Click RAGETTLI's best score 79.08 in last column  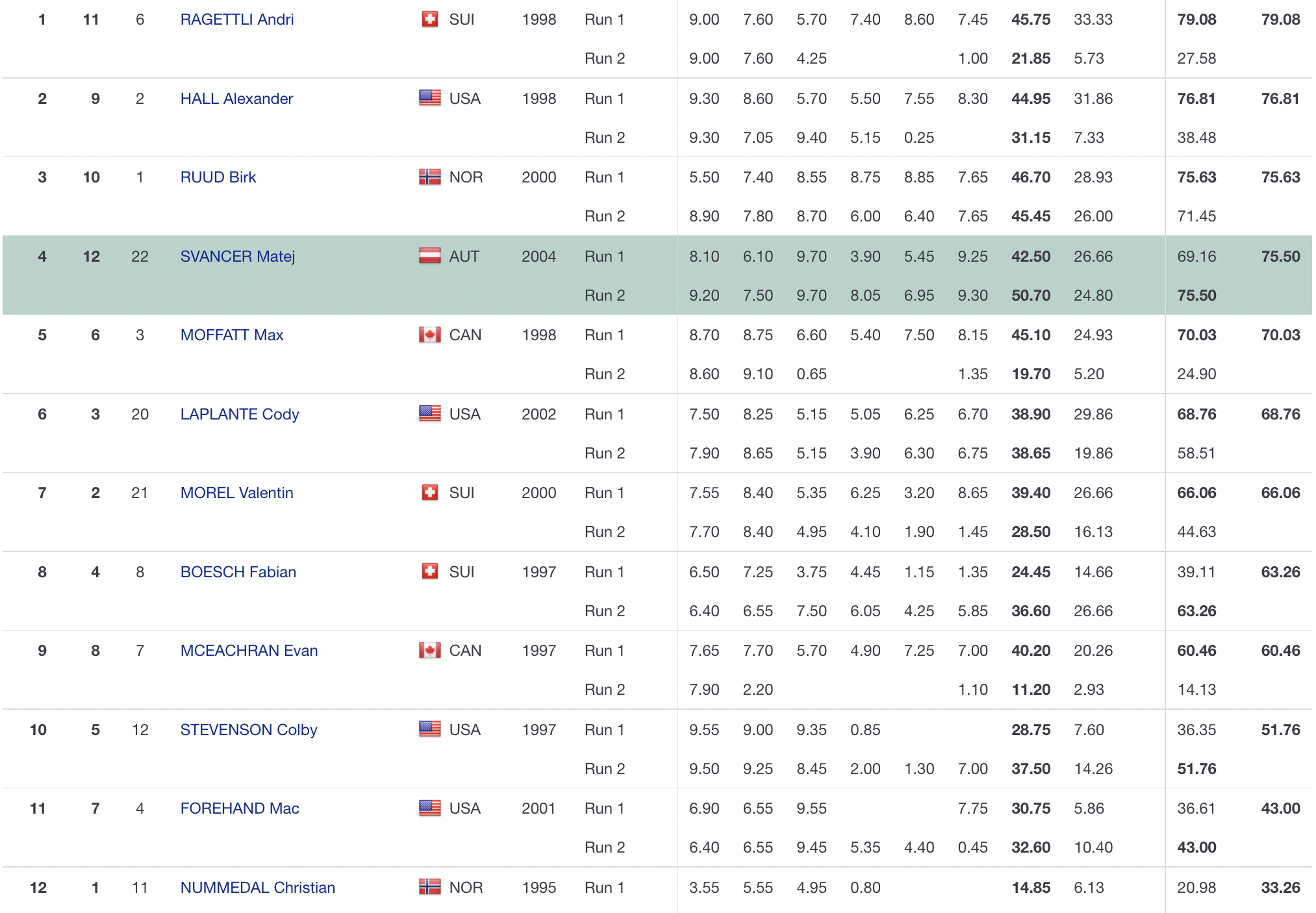(1280, 19)
